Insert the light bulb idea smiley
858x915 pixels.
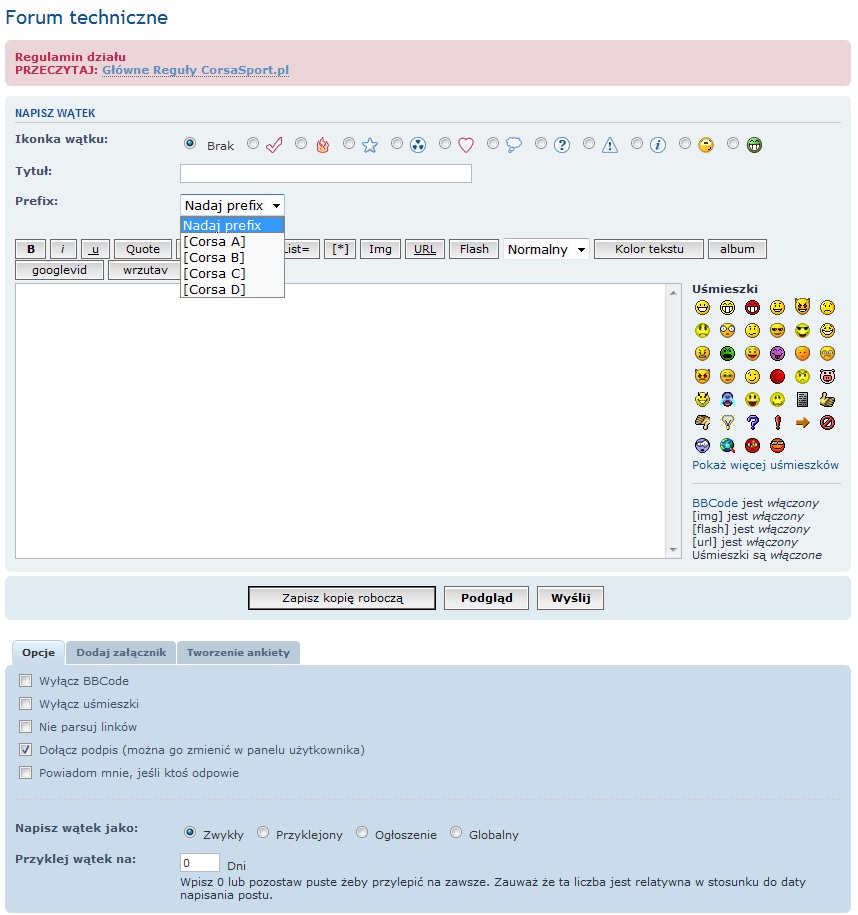[x=727, y=422]
